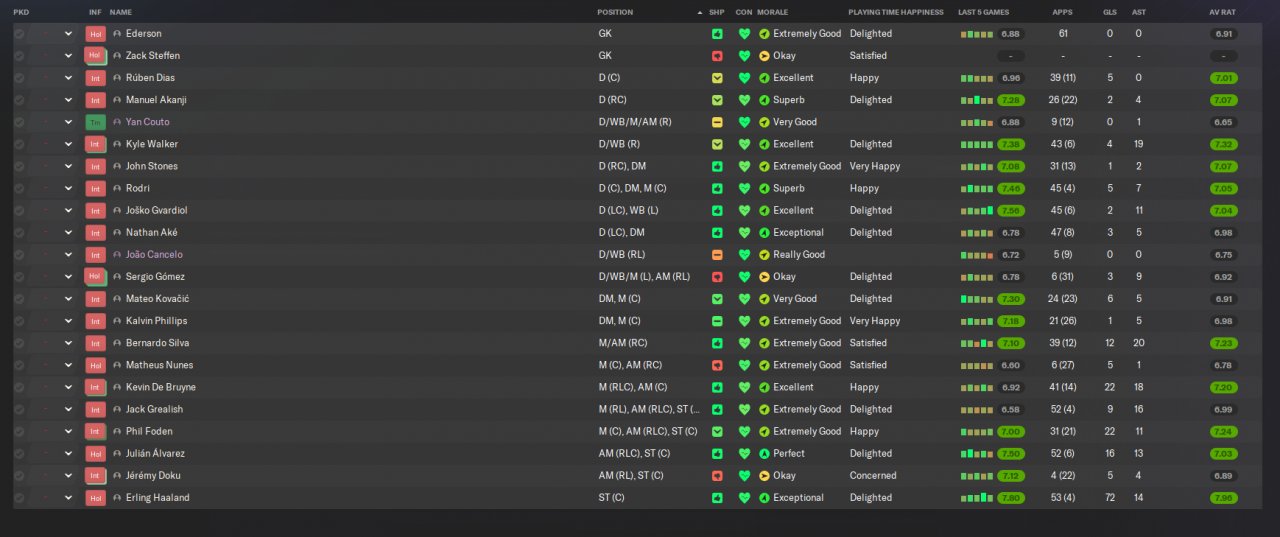Image resolution: width=1280 pixels, height=537 pixels.
Task: Click Haaland's 7.96 average rating badge
Action: [x=1223, y=497]
